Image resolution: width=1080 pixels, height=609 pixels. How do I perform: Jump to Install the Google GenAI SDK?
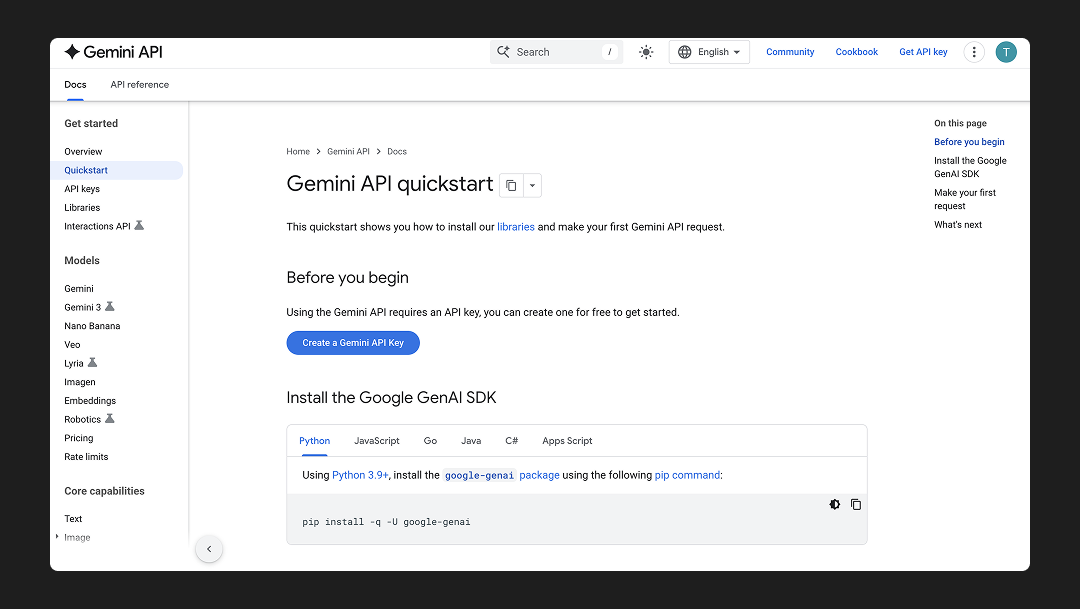(x=970, y=167)
